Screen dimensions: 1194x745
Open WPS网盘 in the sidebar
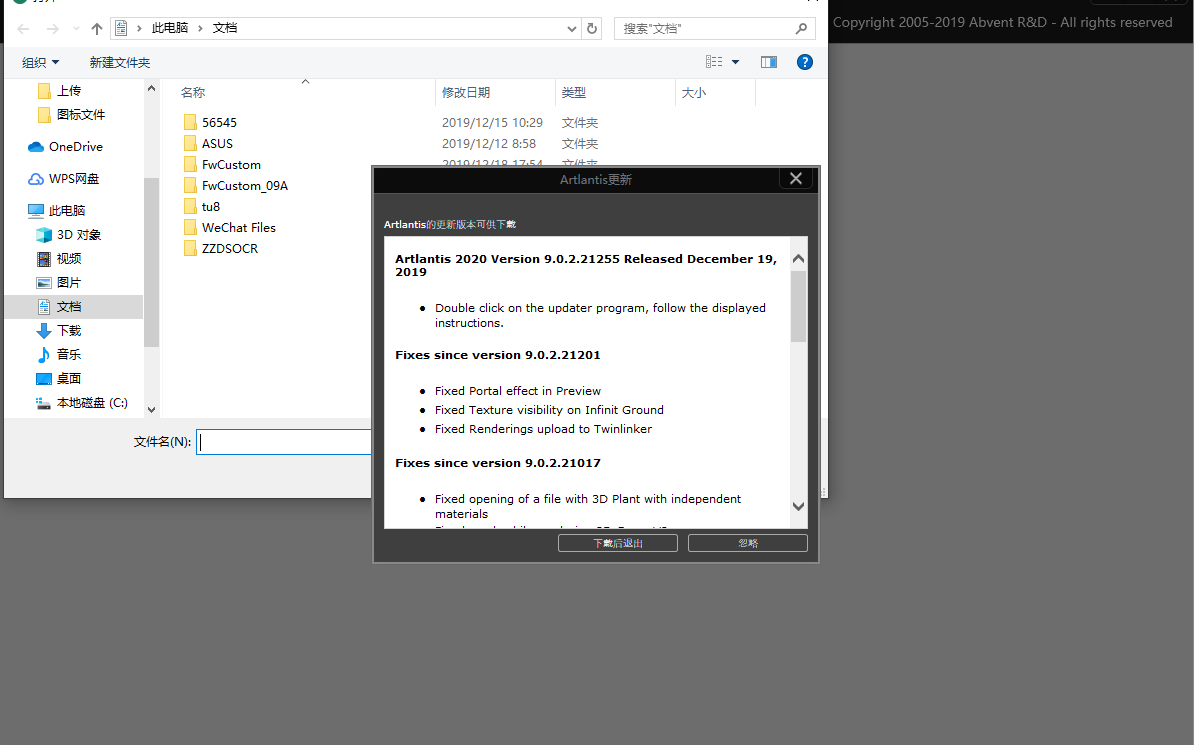74,179
